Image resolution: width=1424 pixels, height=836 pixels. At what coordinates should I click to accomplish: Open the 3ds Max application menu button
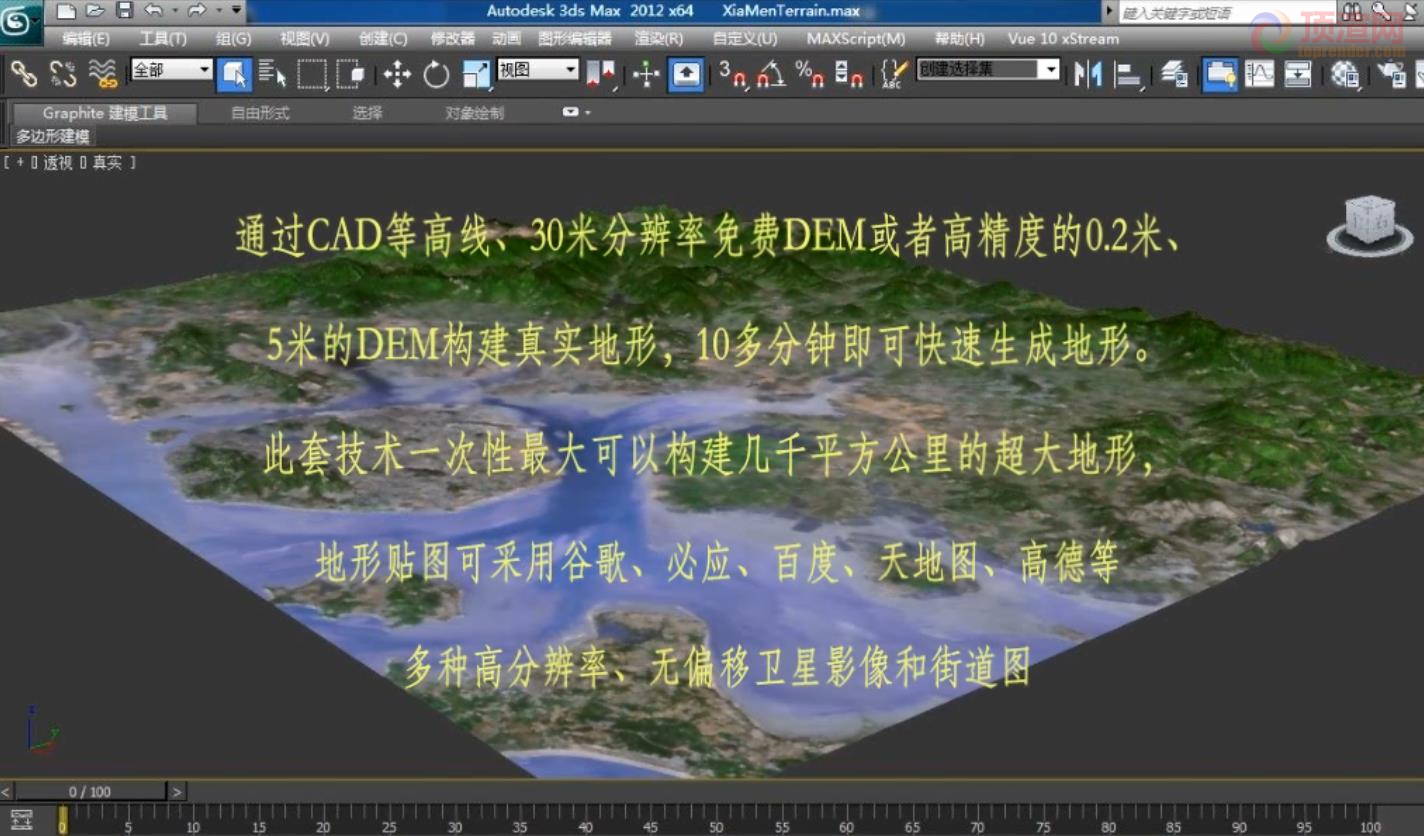[x=20, y=22]
